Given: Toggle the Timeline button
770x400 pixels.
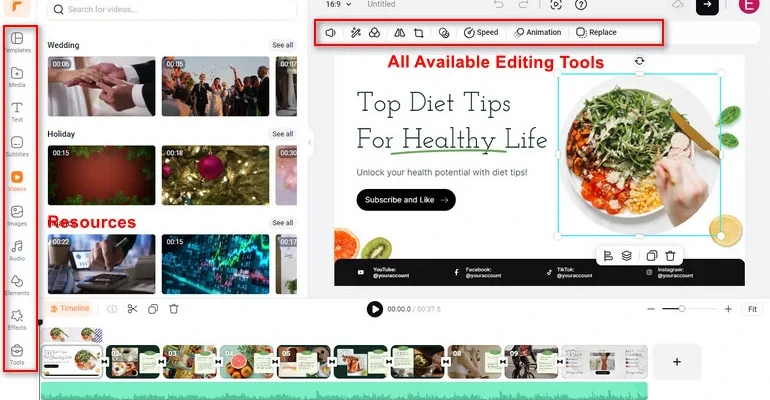Looking at the screenshot, I should tap(70, 309).
